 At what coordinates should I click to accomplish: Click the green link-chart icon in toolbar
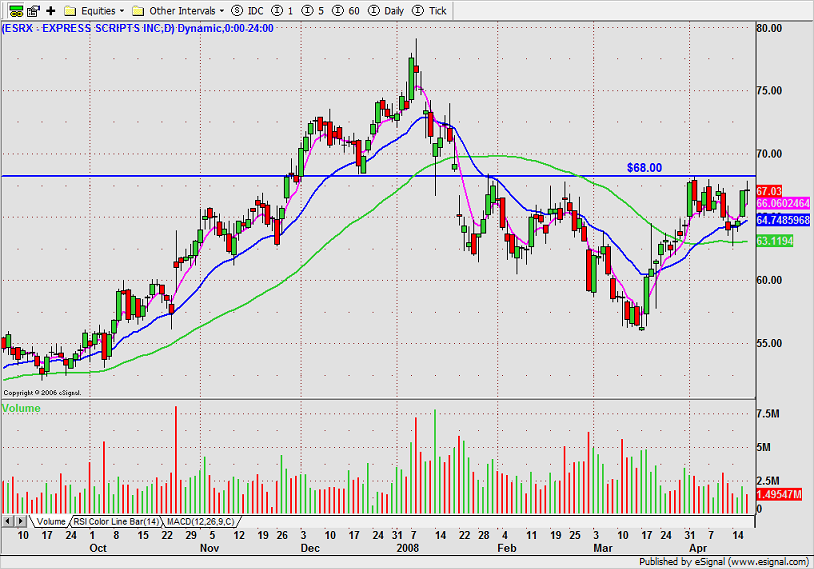pos(17,10)
